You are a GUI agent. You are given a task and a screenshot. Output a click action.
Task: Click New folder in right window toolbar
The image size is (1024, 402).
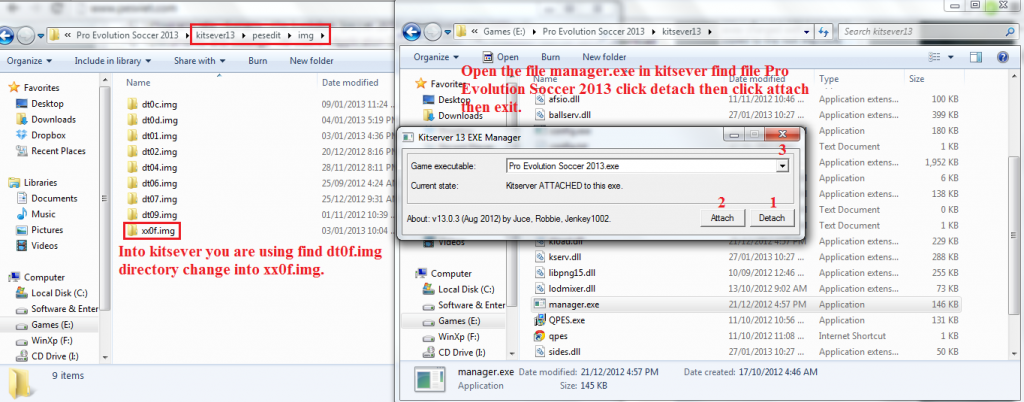604,57
